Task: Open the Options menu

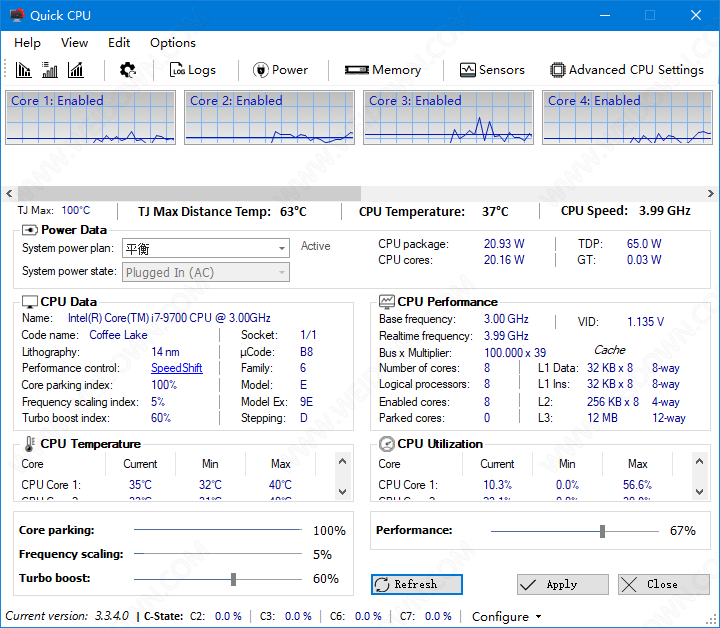Action: pyautogui.click(x=173, y=43)
